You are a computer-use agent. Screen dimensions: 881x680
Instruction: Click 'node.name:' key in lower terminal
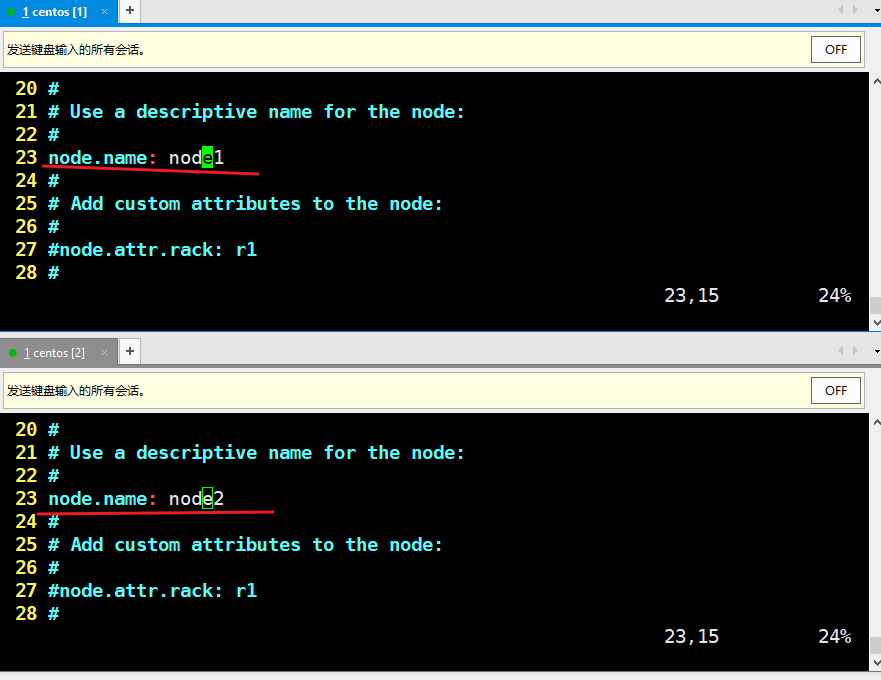tap(102, 499)
